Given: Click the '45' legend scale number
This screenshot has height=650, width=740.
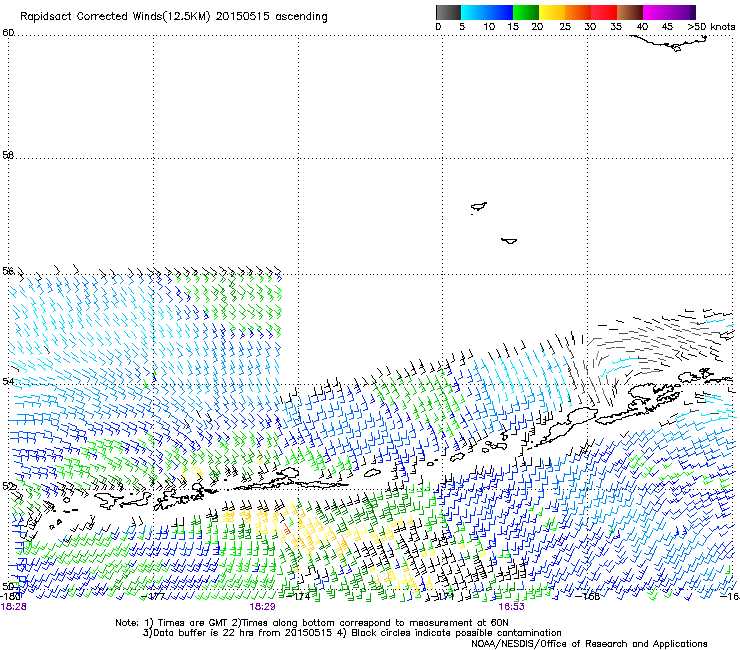Looking at the screenshot, I should pos(667,27).
